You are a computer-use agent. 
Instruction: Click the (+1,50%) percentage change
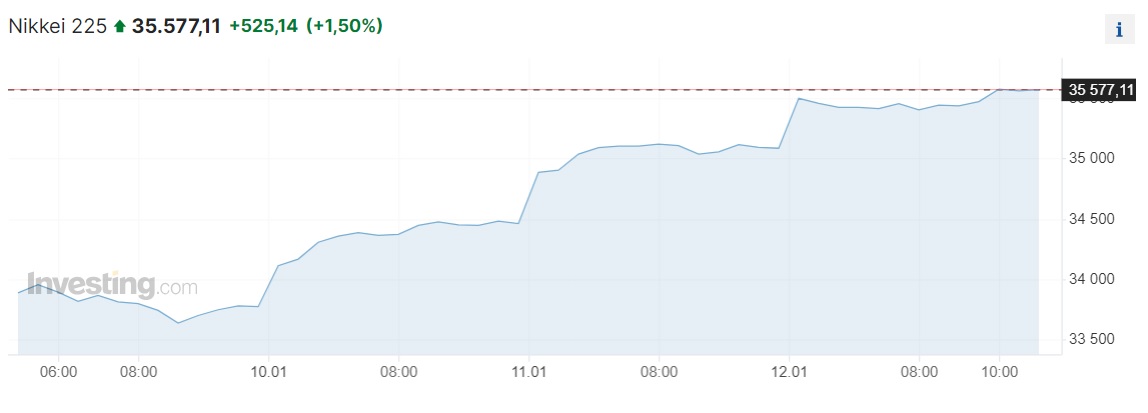point(345,26)
